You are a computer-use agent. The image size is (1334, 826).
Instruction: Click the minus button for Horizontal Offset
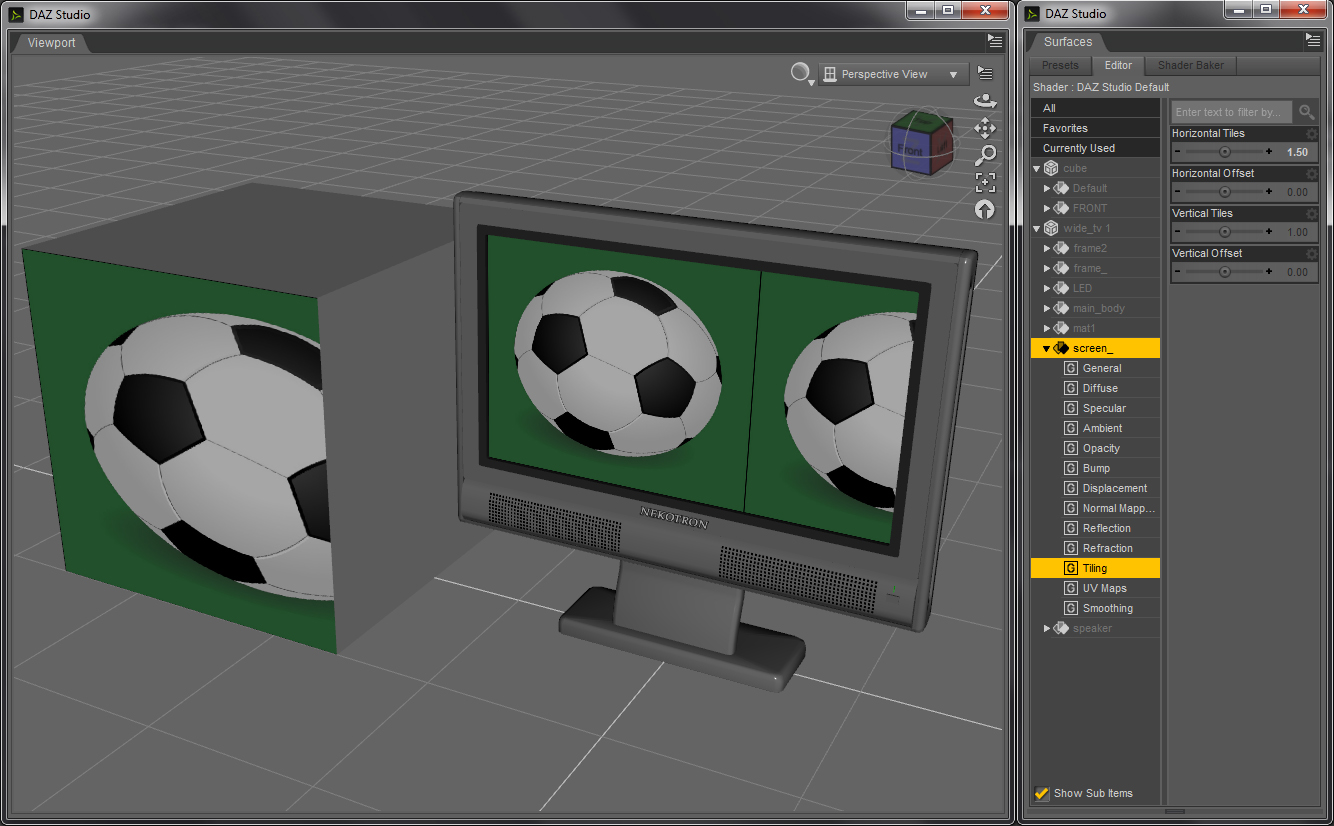(x=1178, y=192)
